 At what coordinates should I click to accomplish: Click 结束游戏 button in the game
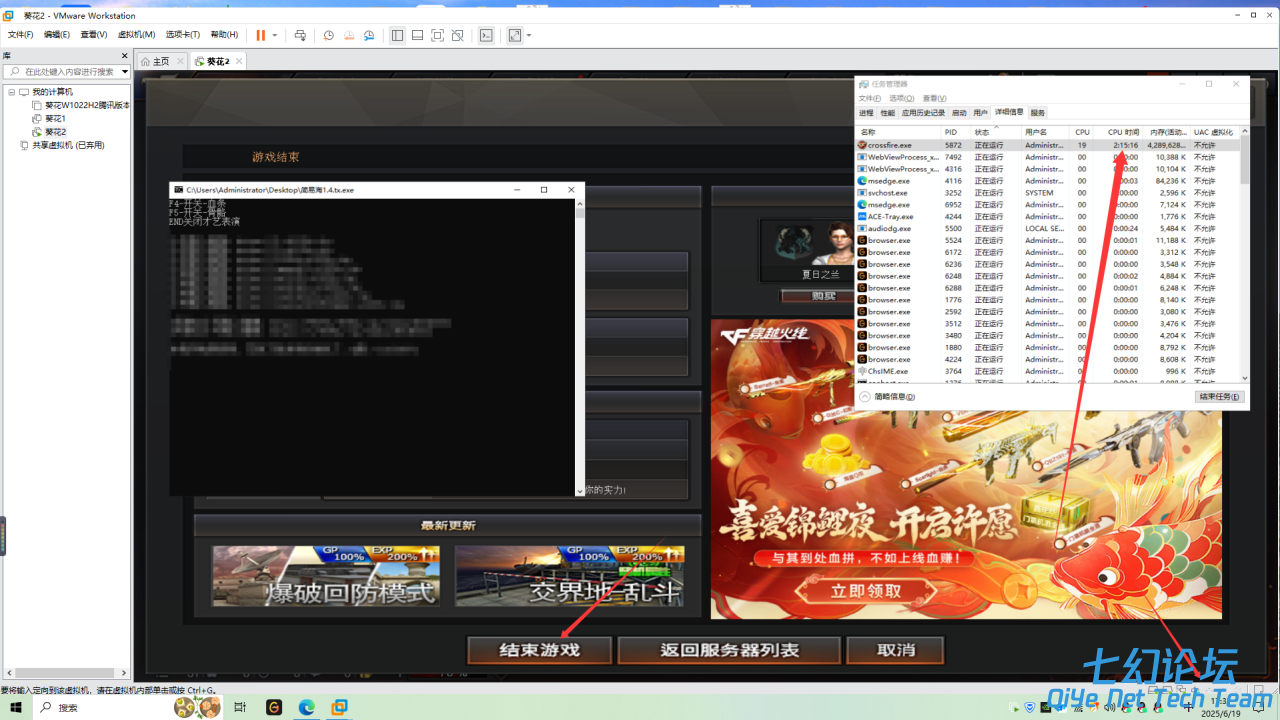point(540,650)
